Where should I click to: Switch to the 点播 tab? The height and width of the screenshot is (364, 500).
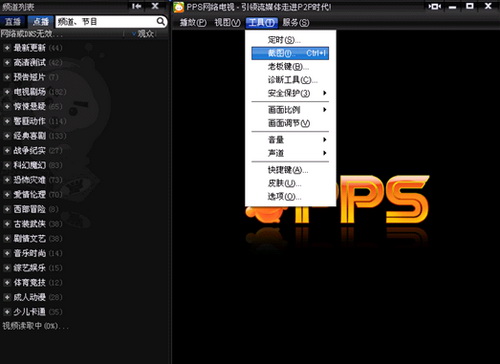[41, 22]
